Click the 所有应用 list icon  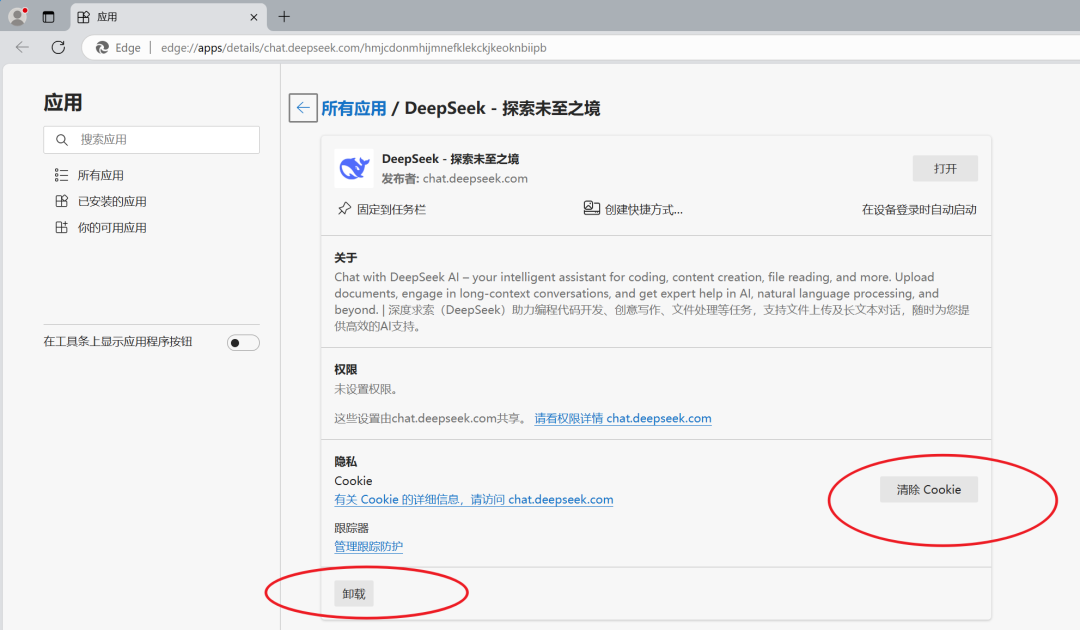[61, 175]
